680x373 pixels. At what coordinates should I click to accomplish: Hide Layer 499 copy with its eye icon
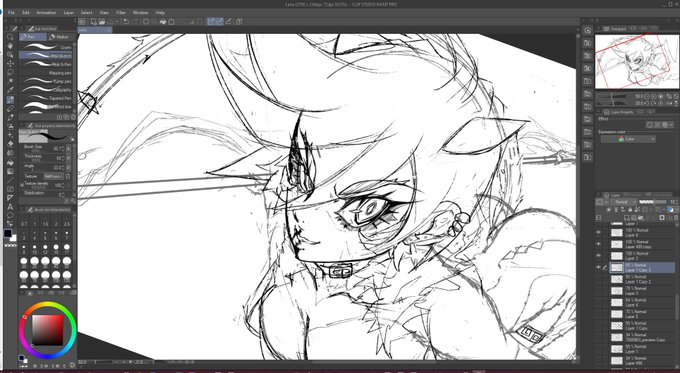click(598, 244)
